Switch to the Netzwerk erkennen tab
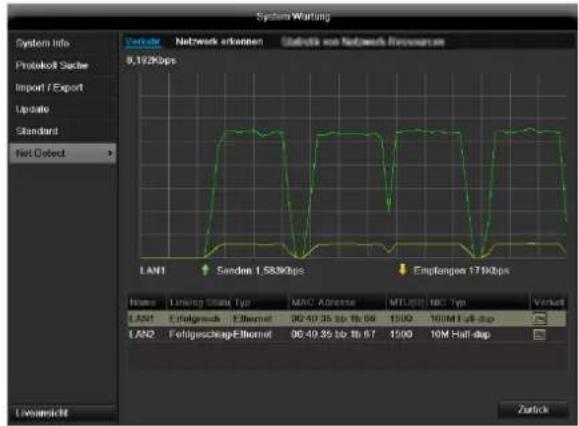The image size is (579, 426). [x=219, y=41]
